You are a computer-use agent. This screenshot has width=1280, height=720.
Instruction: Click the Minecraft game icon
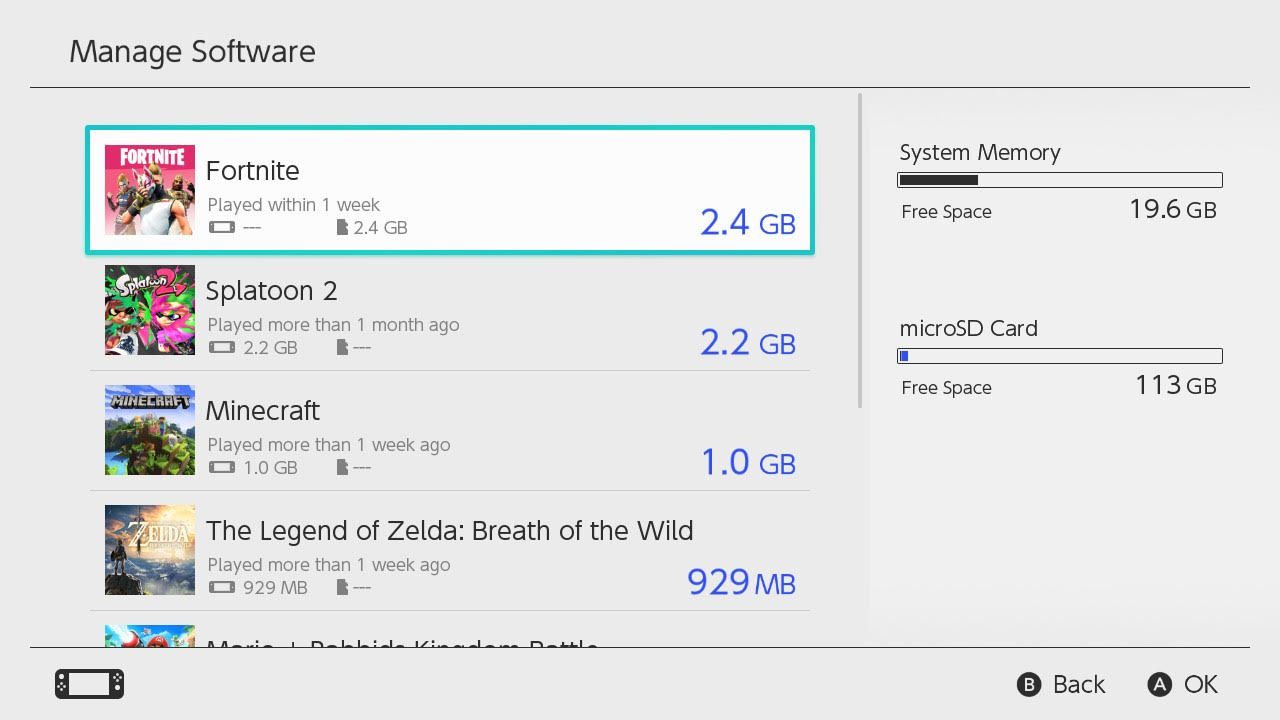coord(150,430)
